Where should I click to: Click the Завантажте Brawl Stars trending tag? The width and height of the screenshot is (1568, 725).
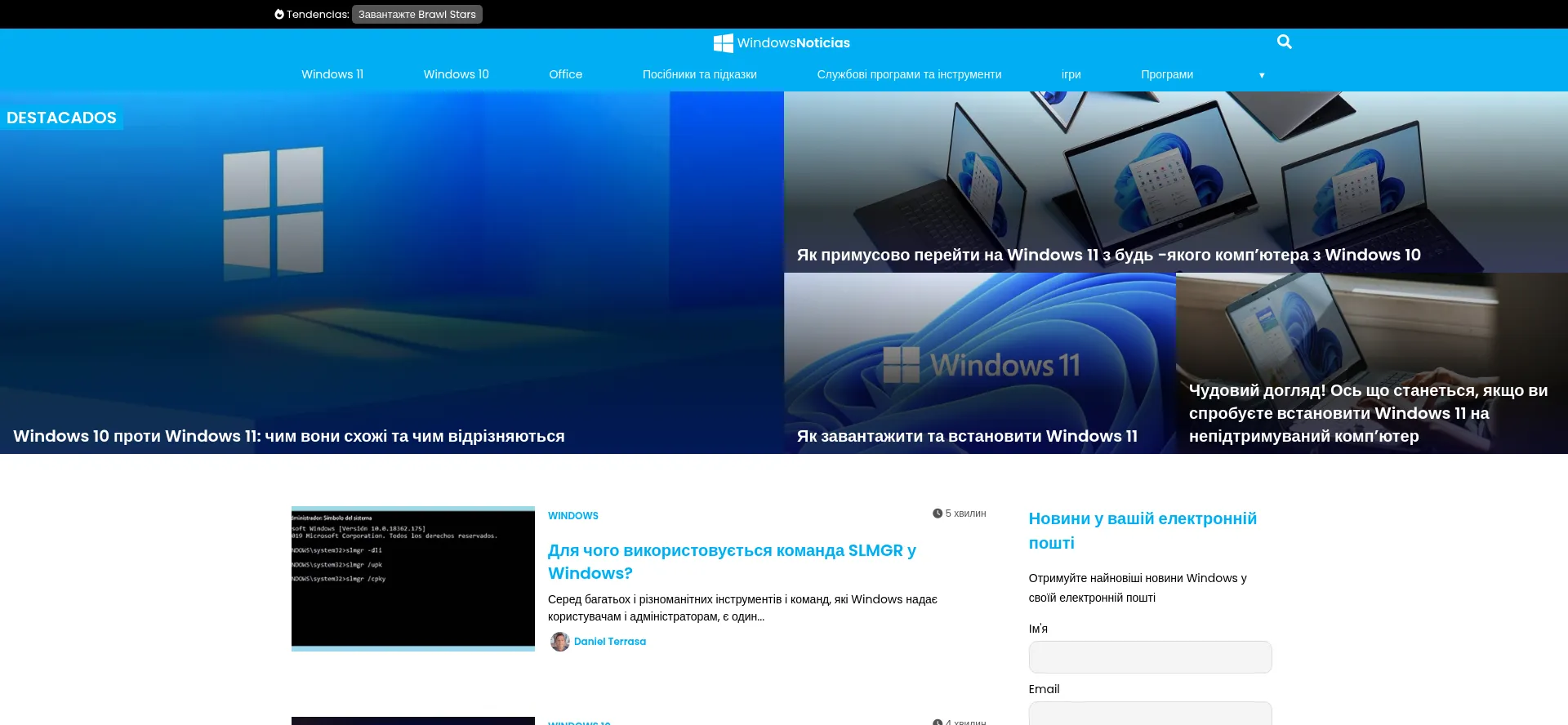(416, 15)
